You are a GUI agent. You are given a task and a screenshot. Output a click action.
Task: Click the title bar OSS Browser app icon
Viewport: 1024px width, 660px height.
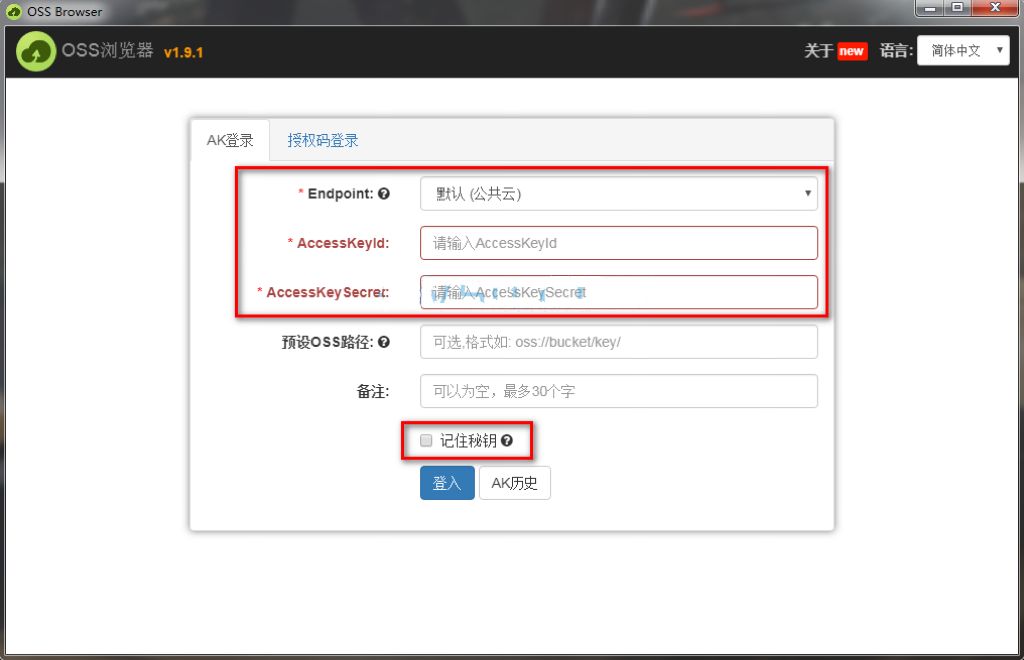pyautogui.click(x=14, y=12)
